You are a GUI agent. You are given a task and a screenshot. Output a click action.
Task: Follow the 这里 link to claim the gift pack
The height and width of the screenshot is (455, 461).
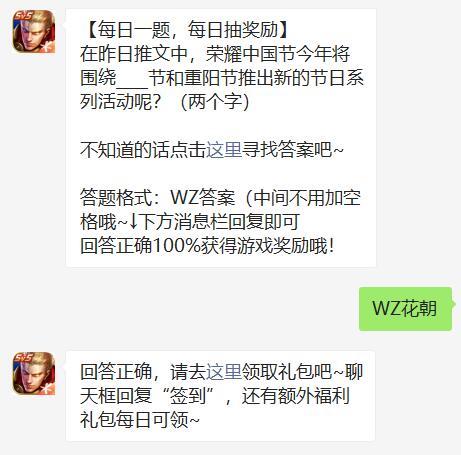point(224,371)
